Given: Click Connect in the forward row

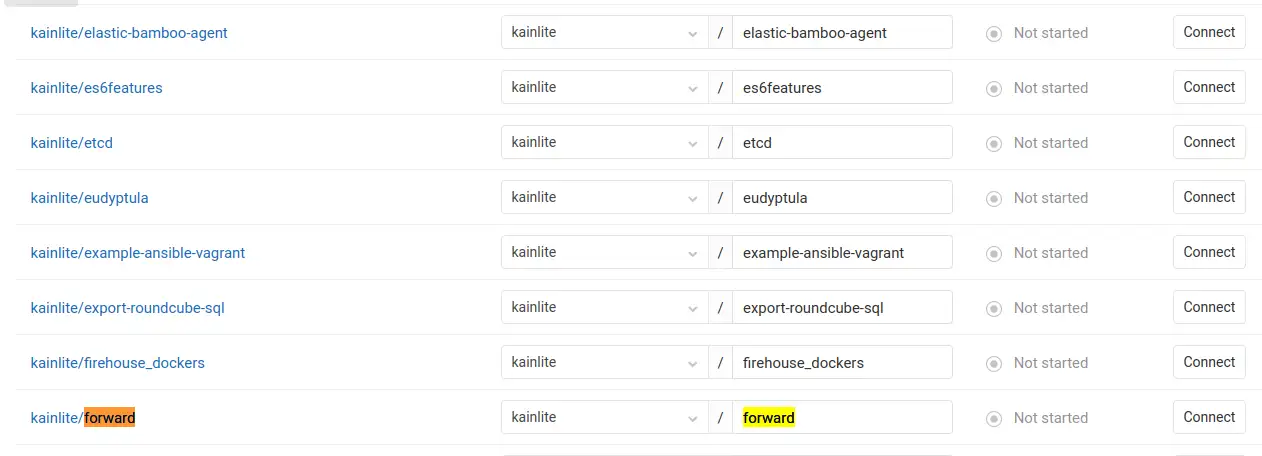Looking at the screenshot, I should tap(1209, 417).
